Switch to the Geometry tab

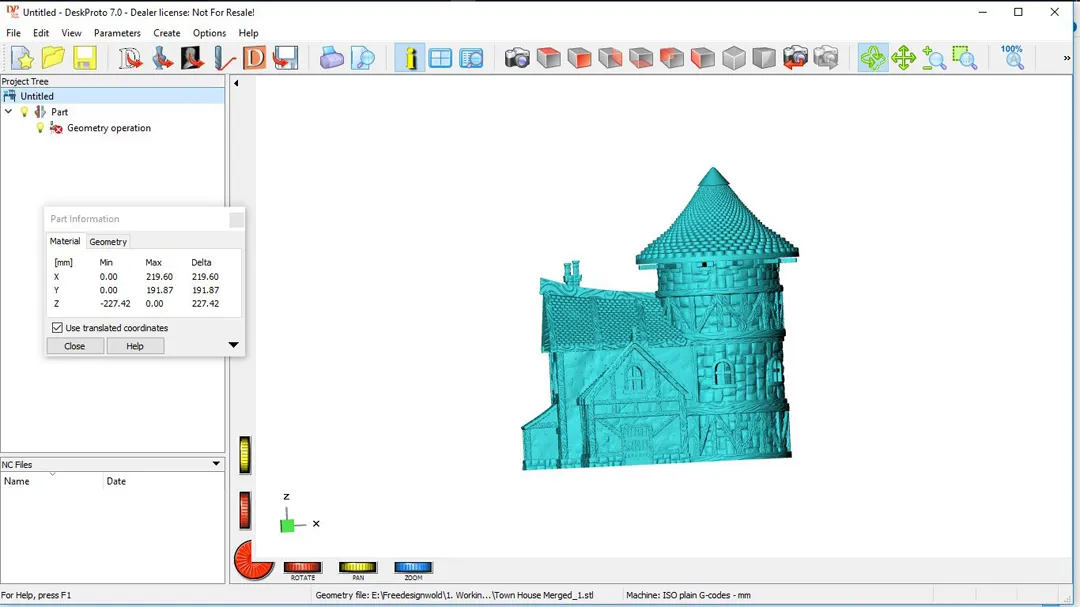pos(108,242)
